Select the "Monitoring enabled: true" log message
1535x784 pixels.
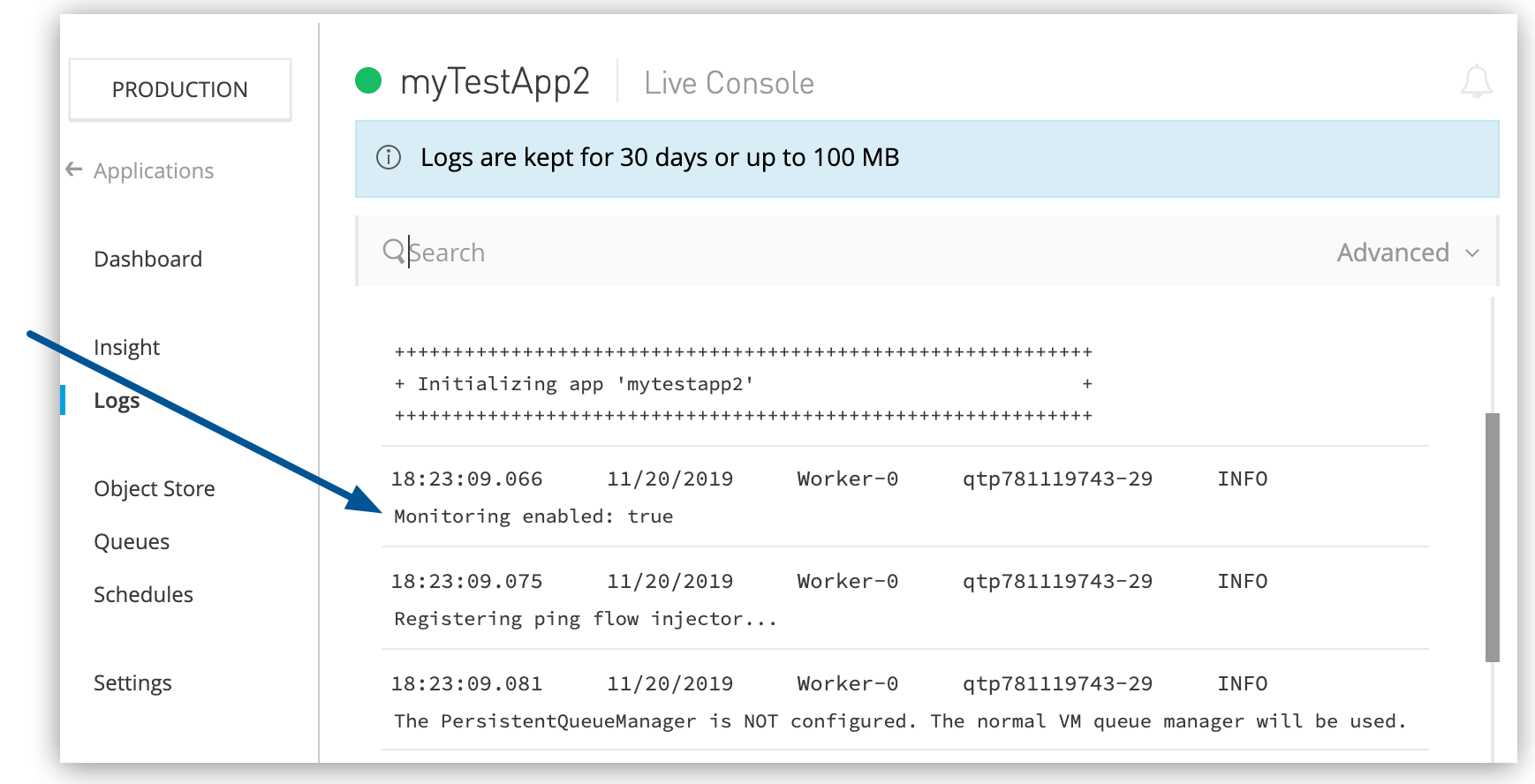point(533,516)
